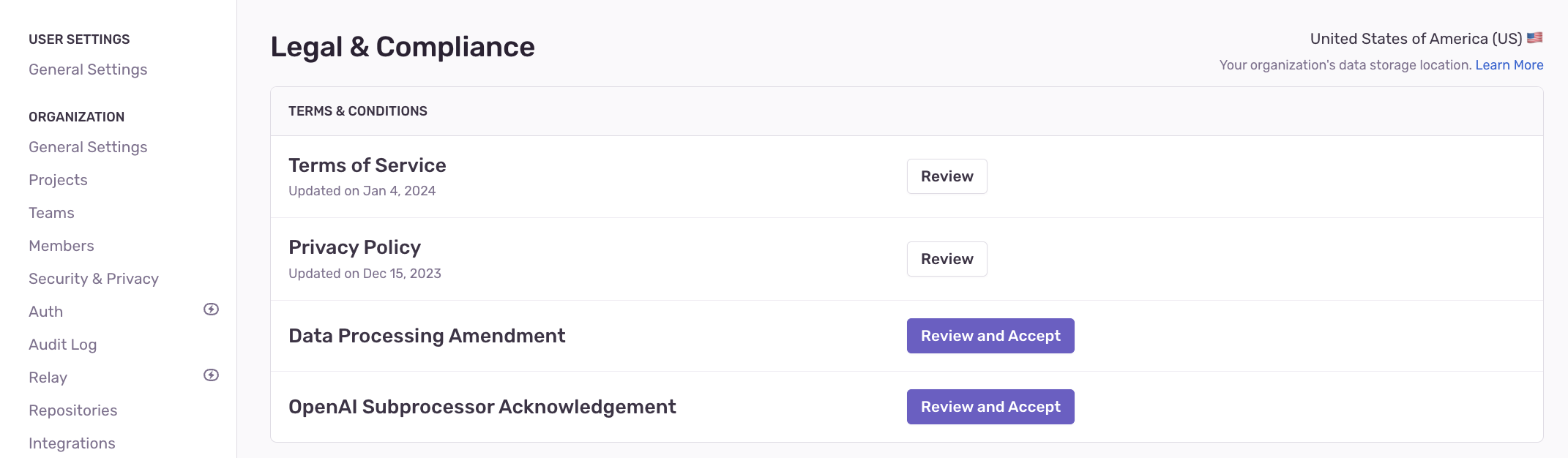Screen dimensions: 1568x458
Task: Open General Settings under User Settings
Action: (x=88, y=69)
